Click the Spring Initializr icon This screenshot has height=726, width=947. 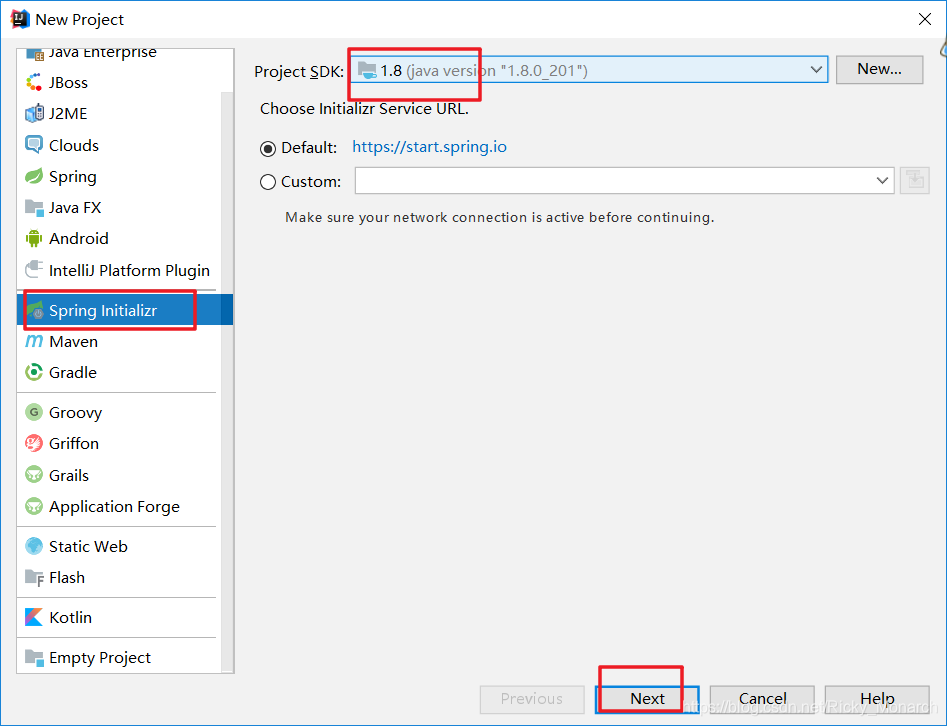tap(36, 310)
